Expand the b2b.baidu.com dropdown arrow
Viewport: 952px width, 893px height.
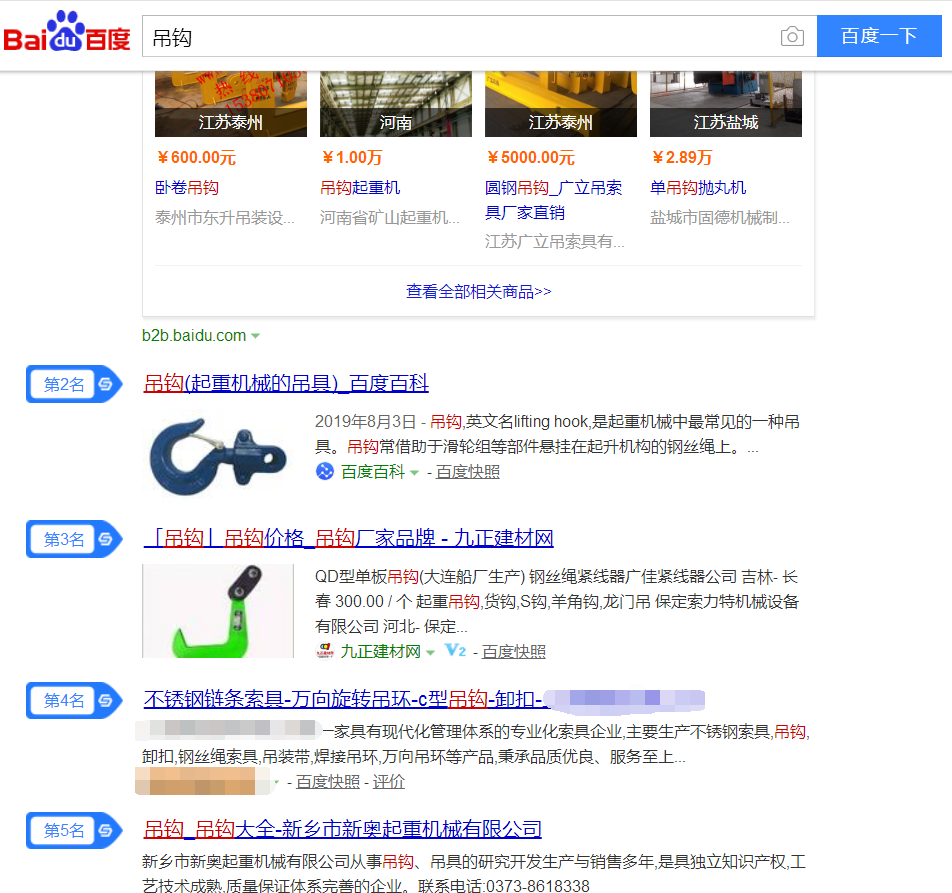(256, 336)
